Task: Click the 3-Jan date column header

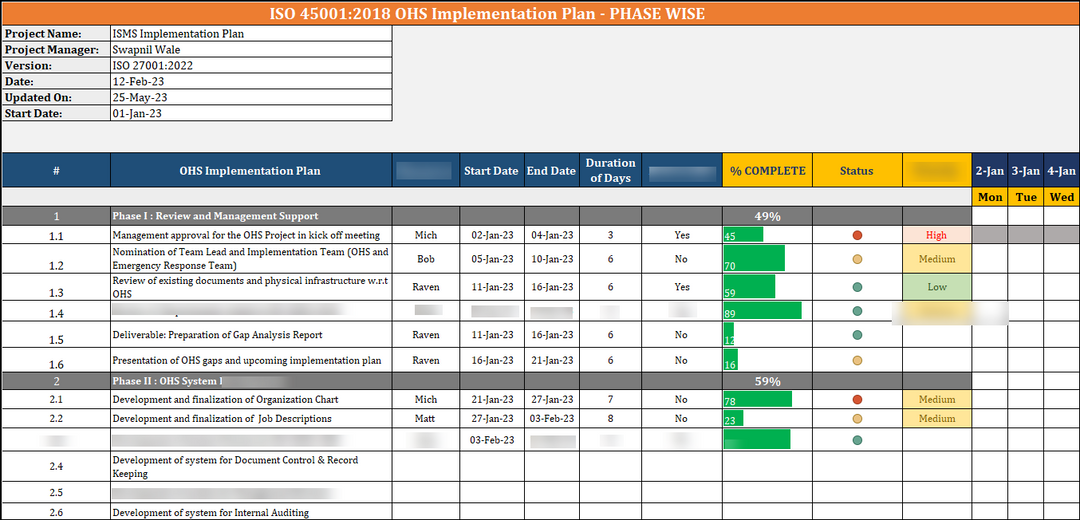Action: 1026,171
